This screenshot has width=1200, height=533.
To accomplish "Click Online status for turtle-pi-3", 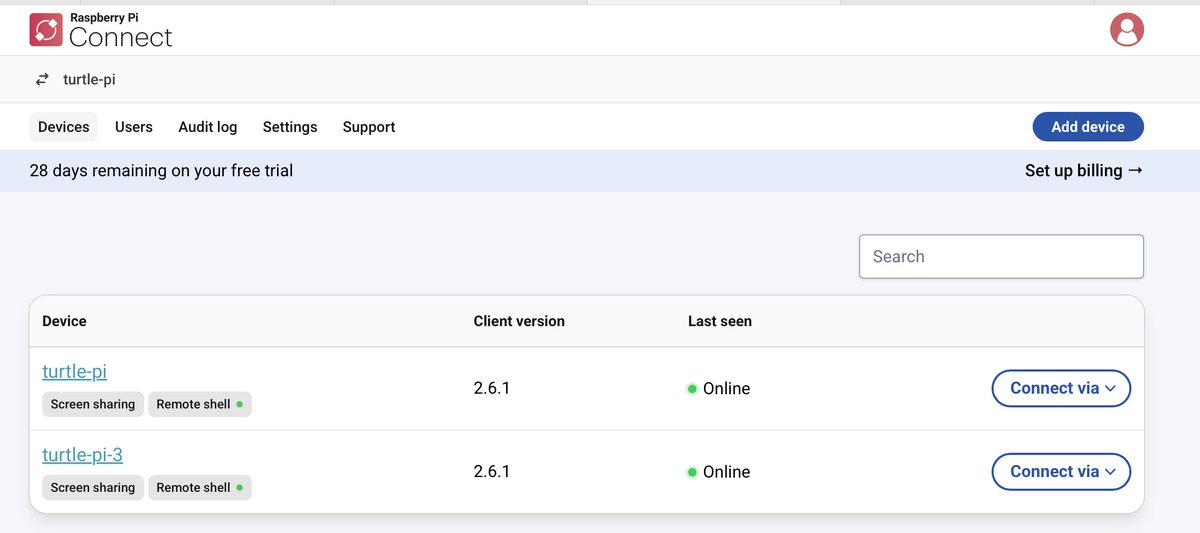I will 719,471.
